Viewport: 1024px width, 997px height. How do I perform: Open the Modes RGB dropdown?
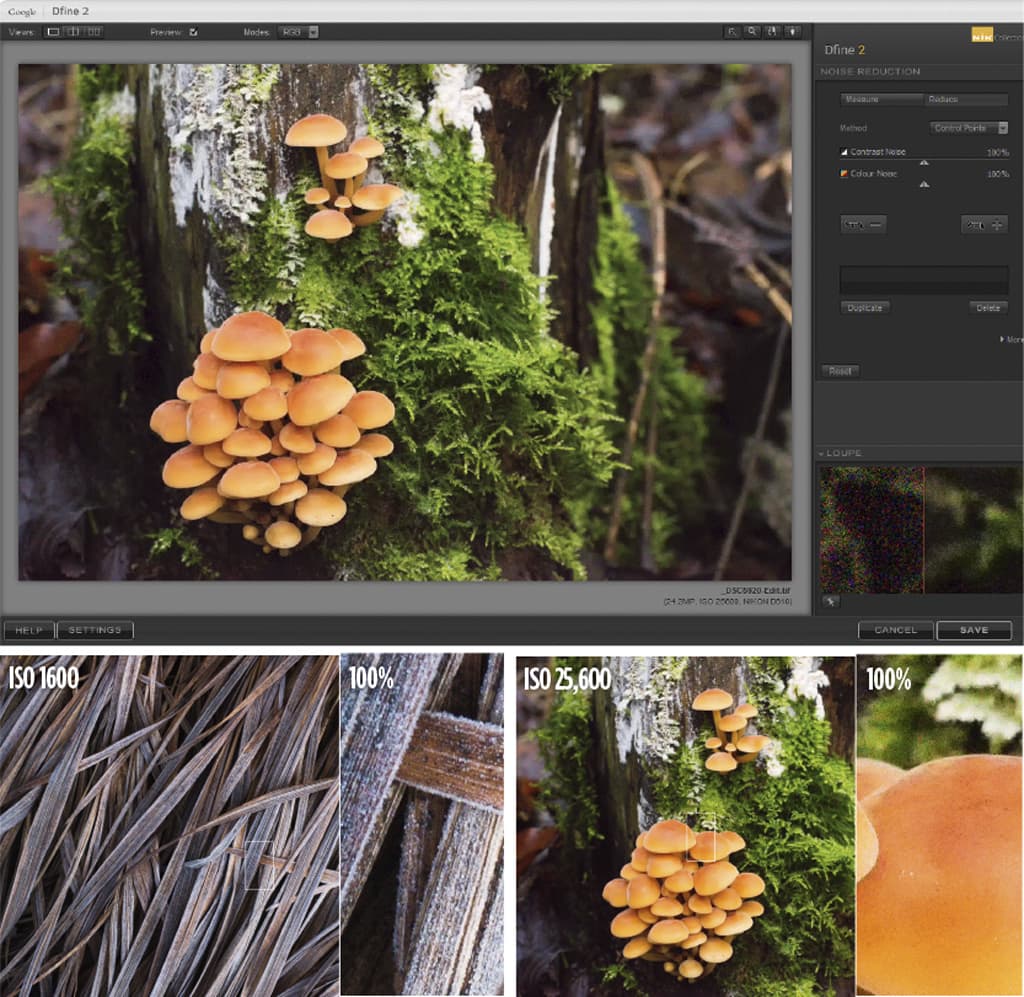pyautogui.click(x=298, y=32)
